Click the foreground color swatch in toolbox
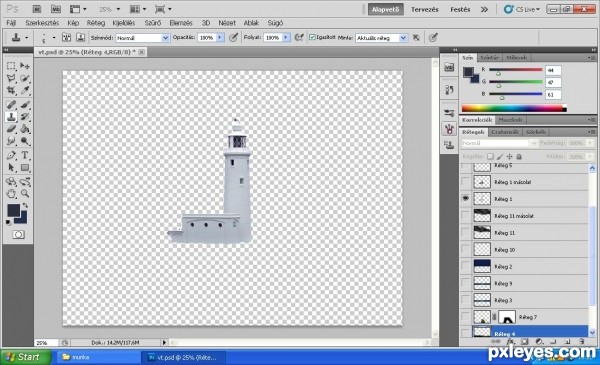This screenshot has width=600, height=365. 13,210
